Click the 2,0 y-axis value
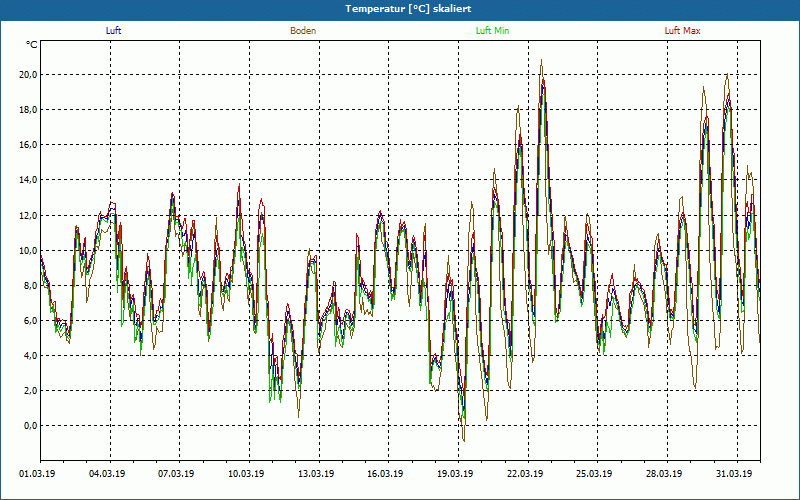 (x=30, y=391)
